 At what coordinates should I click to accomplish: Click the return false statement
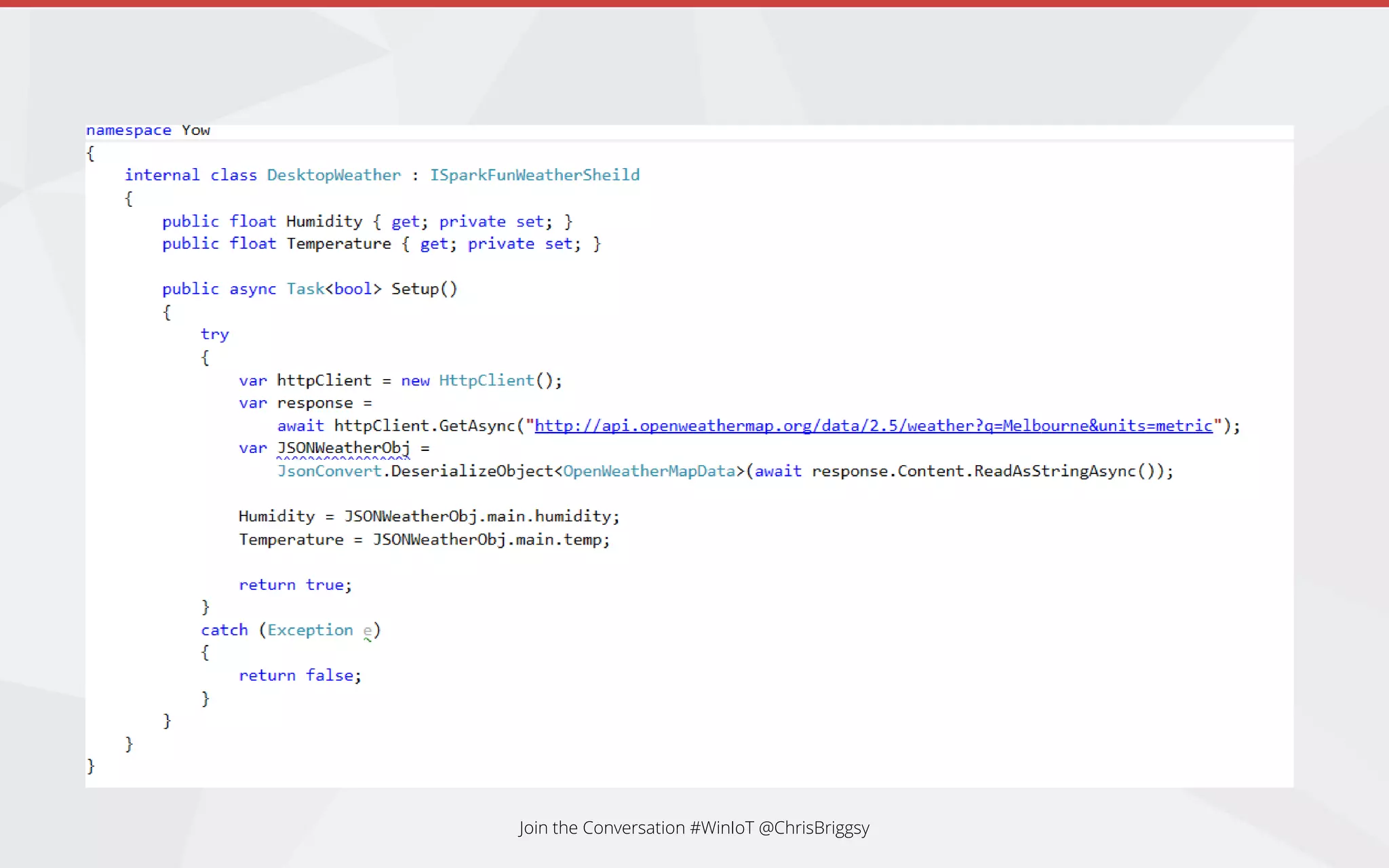[x=300, y=675]
